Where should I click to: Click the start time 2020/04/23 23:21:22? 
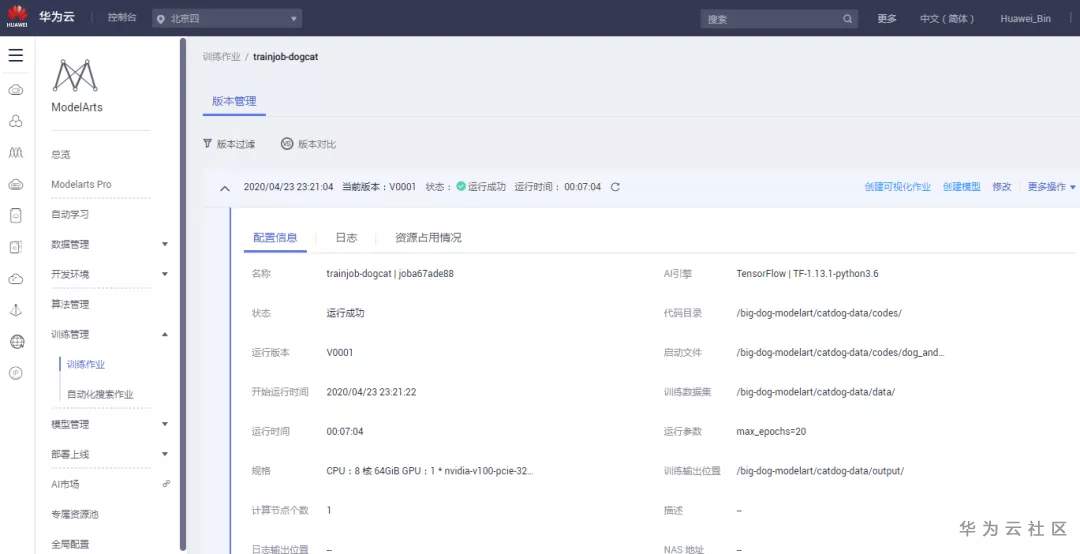371,392
